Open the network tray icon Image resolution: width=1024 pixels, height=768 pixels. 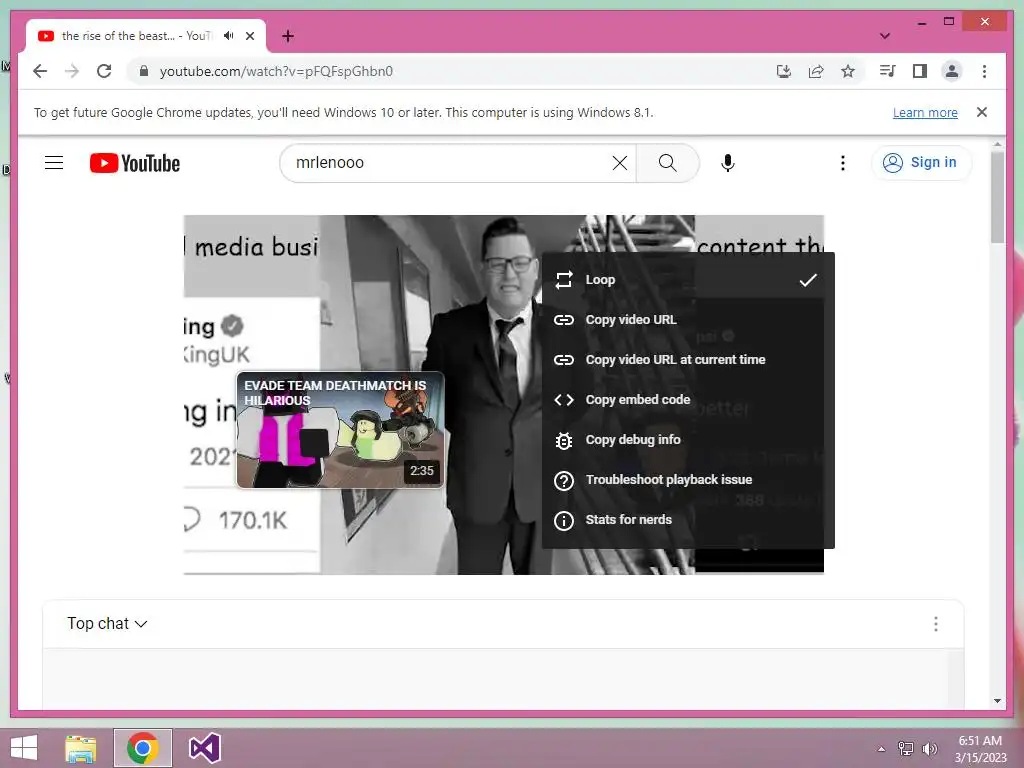[905, 749]
